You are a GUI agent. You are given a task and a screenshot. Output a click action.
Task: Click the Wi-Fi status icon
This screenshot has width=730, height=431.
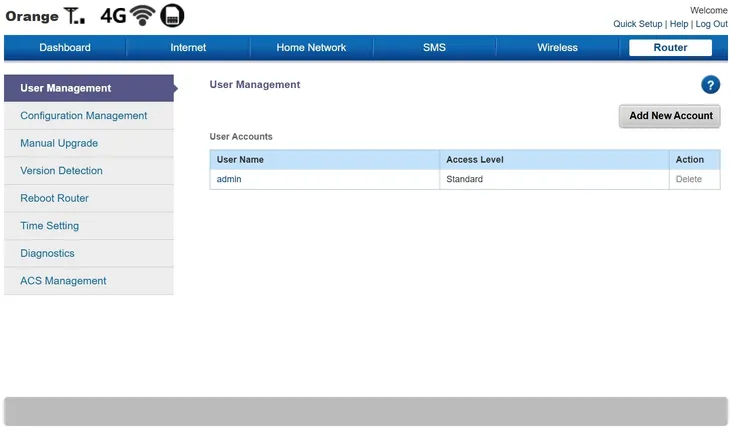[x=142, y=16]
